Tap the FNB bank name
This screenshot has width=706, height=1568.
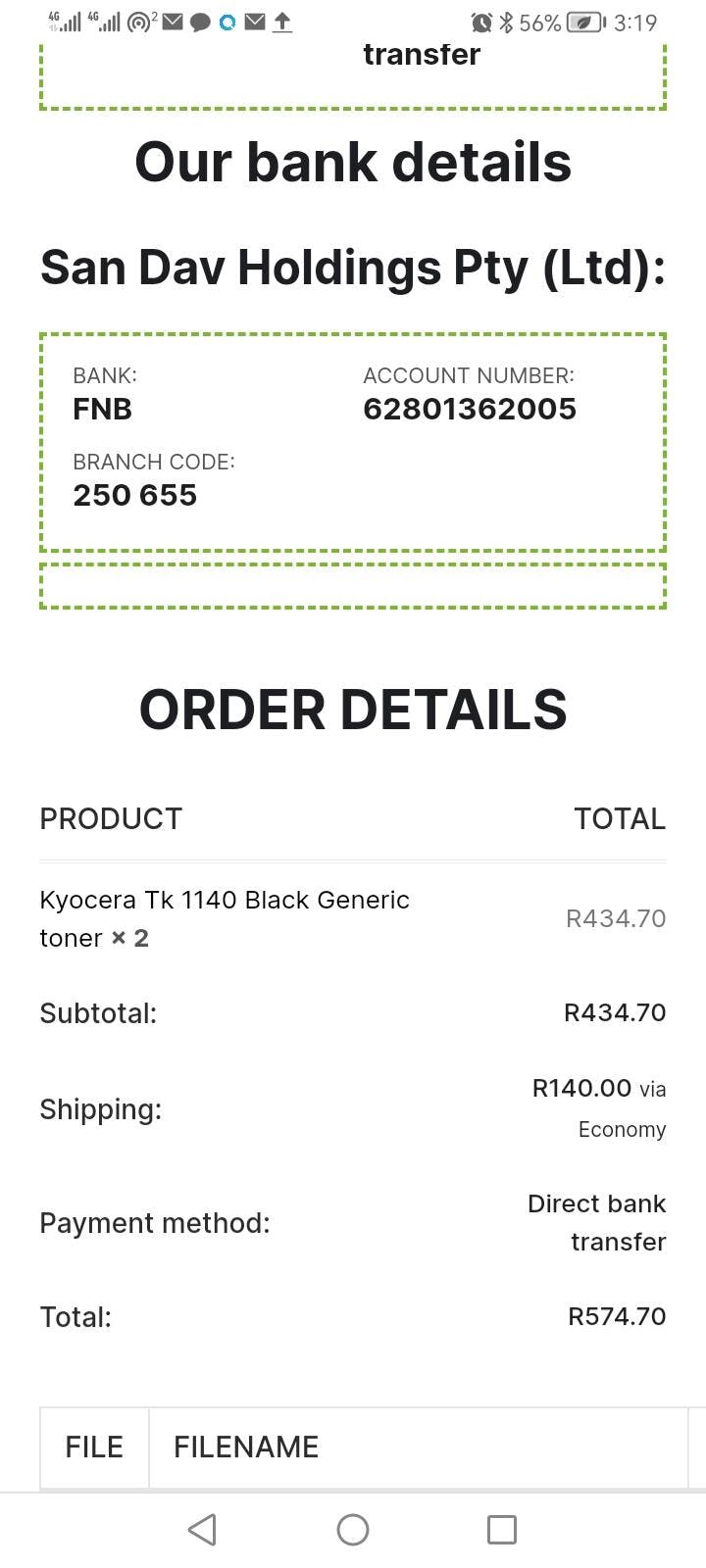[x=102, y=409]
